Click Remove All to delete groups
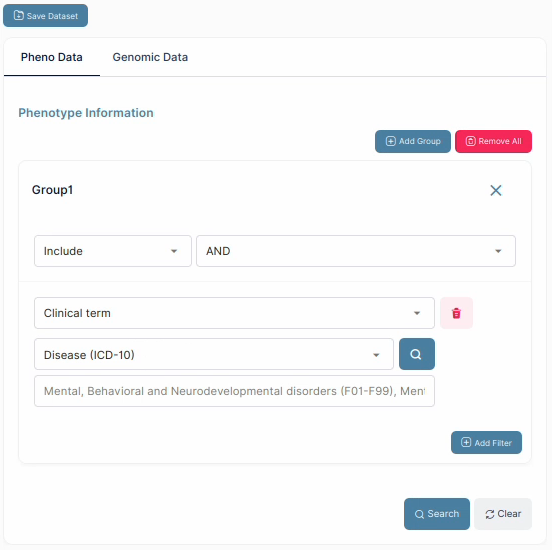The width and height of the screenshot is (552, 550). (x=493, y=141)
